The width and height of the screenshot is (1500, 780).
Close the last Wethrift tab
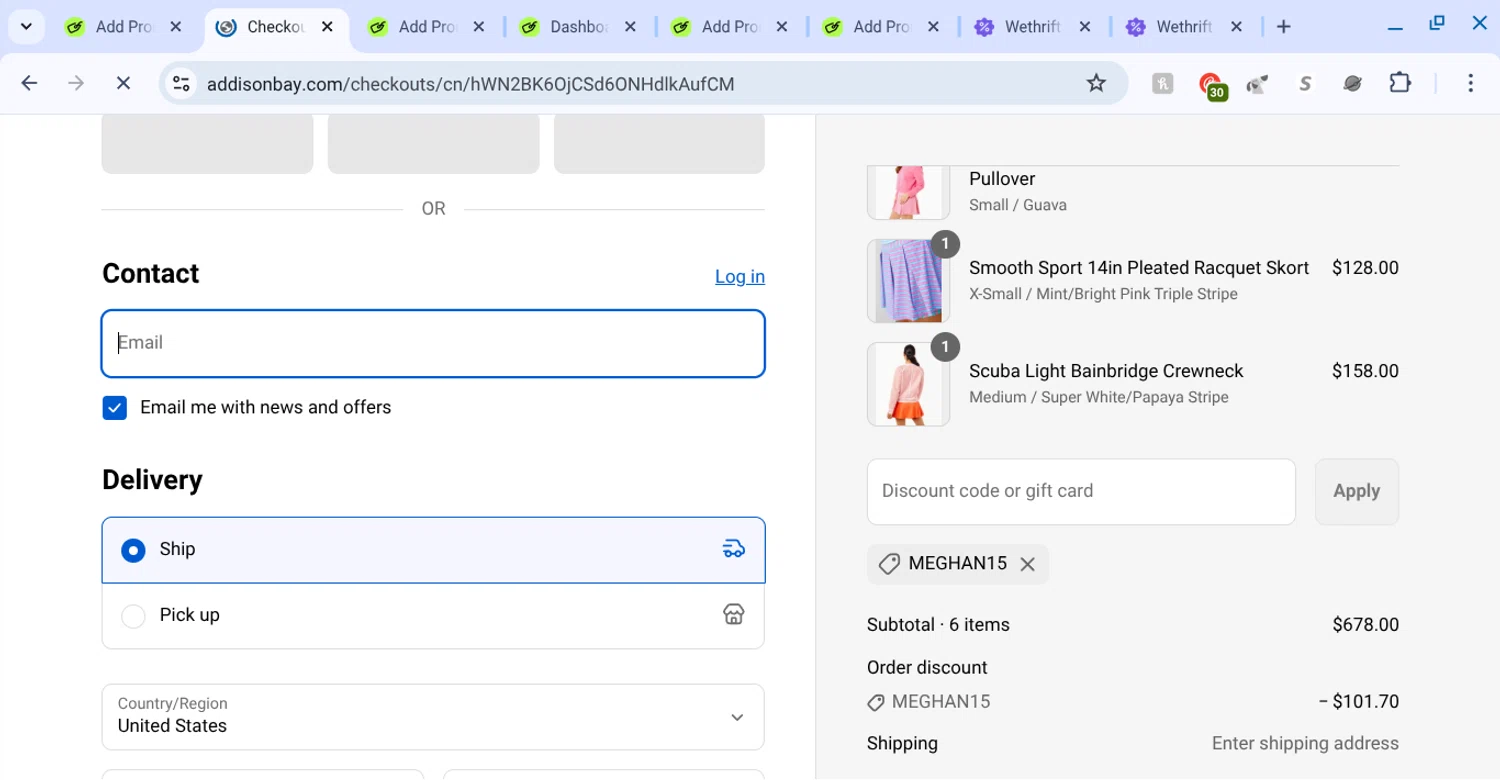point(1236,27)
